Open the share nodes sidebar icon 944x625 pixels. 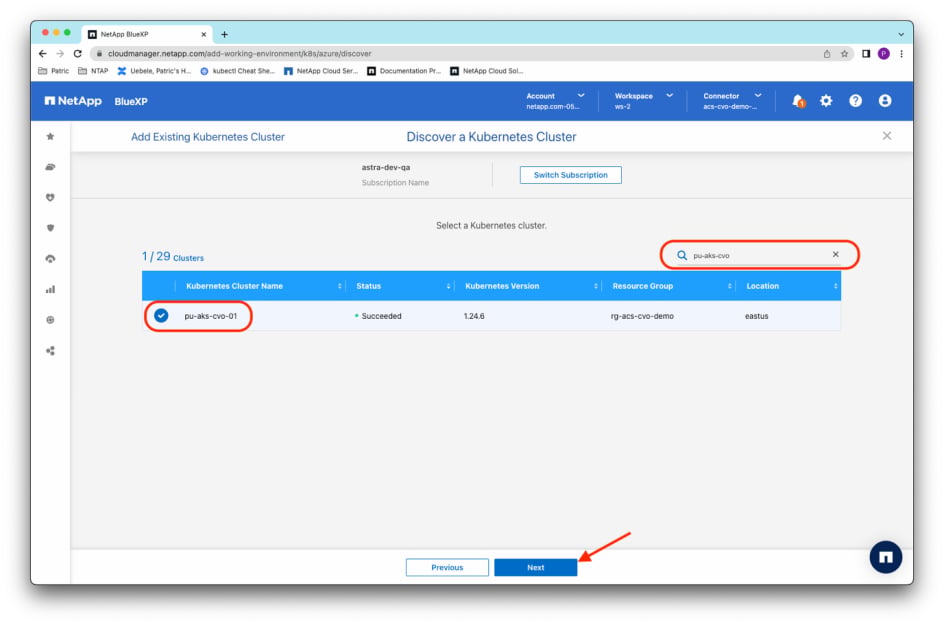[x=51, y=351]
